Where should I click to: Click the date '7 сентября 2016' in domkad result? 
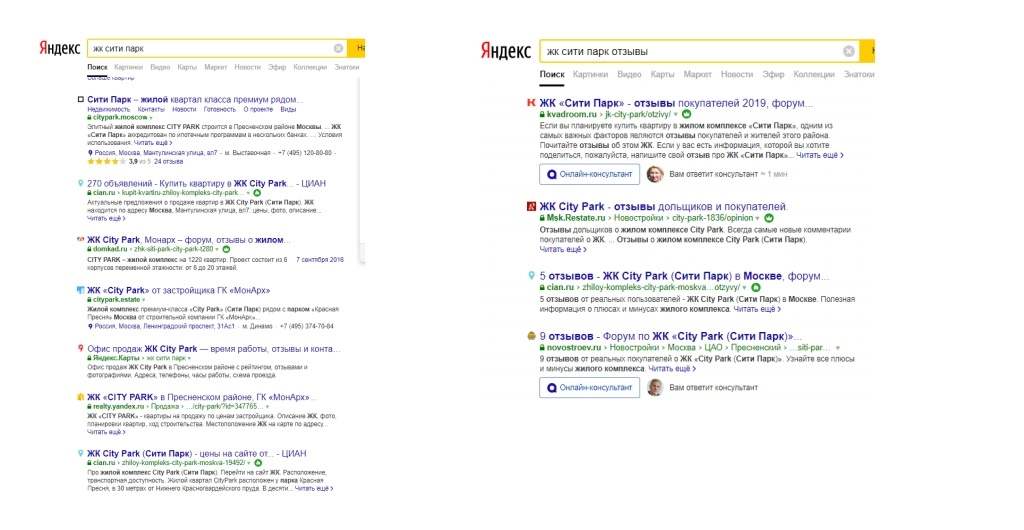(x=319, y=260)
